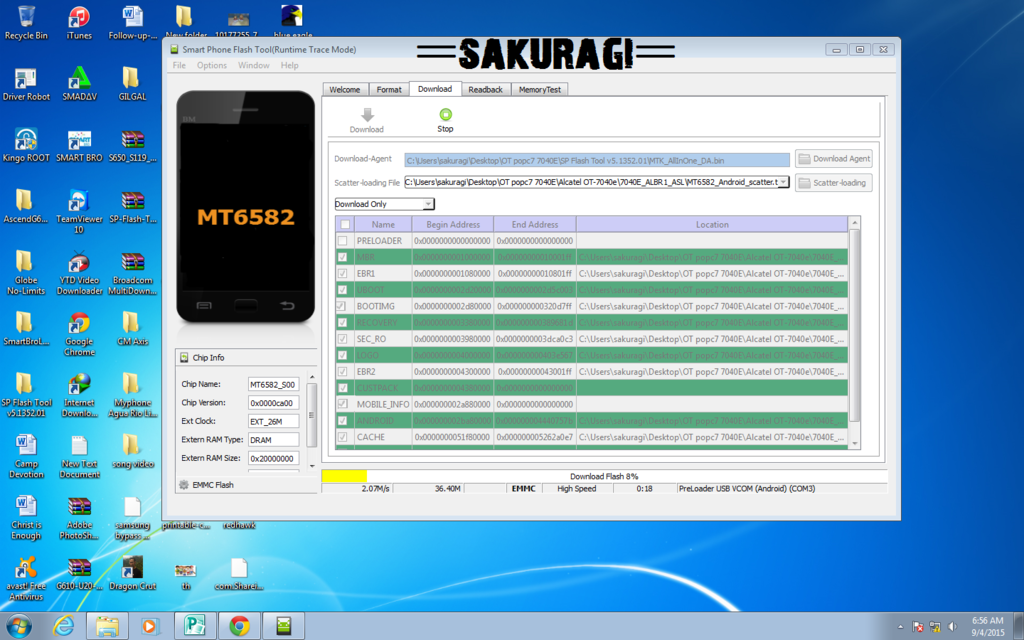Toggle the PRELOADER row checkbox

343,241
